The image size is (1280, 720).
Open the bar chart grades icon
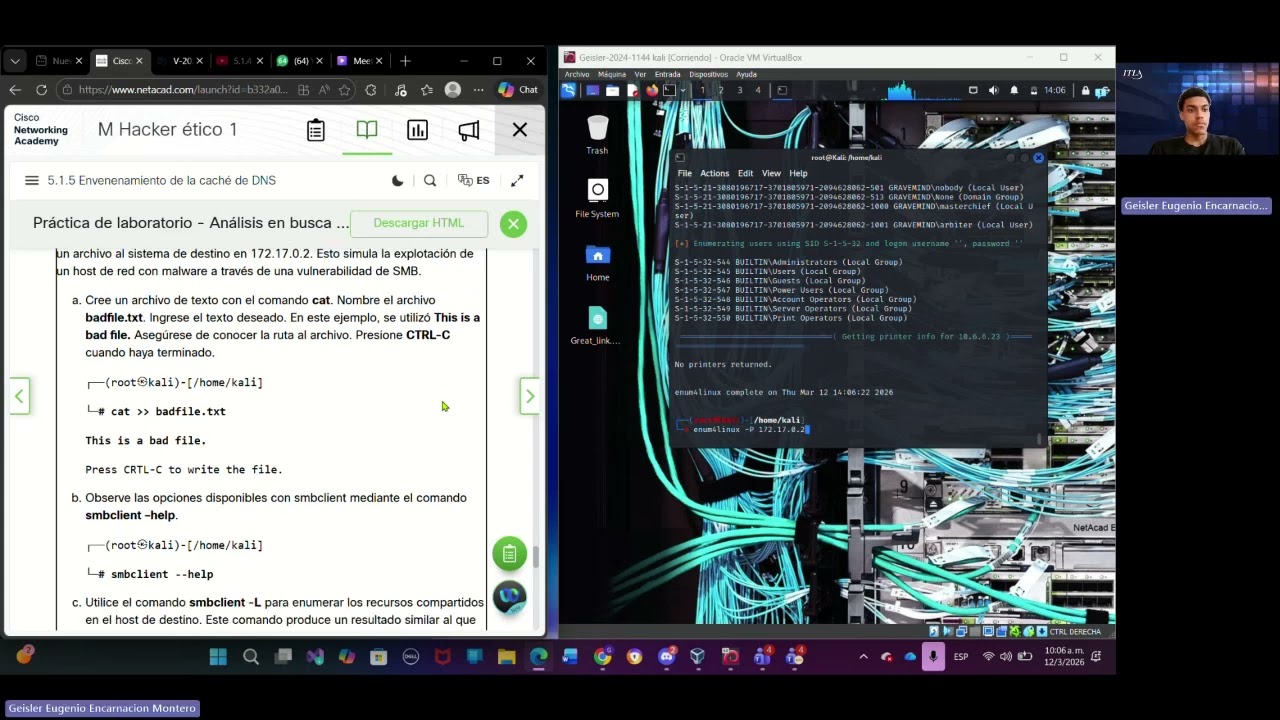417,130
